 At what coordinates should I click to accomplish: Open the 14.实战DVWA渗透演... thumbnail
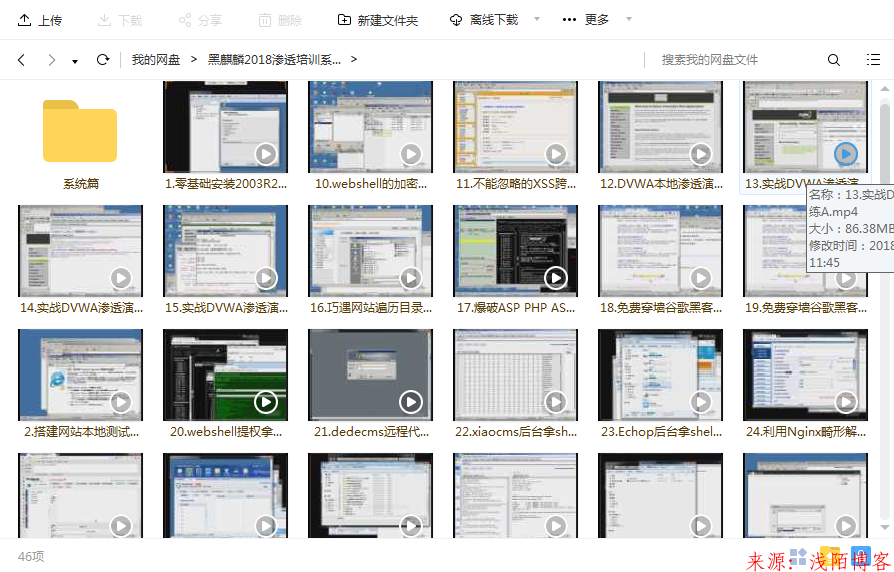point(80,251)
